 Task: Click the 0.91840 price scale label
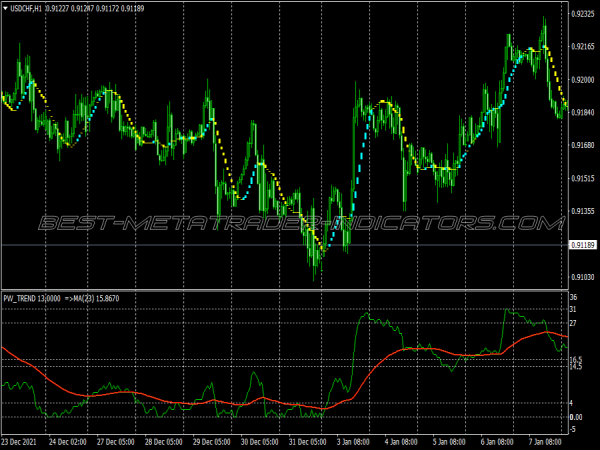[x=583, y=112]
